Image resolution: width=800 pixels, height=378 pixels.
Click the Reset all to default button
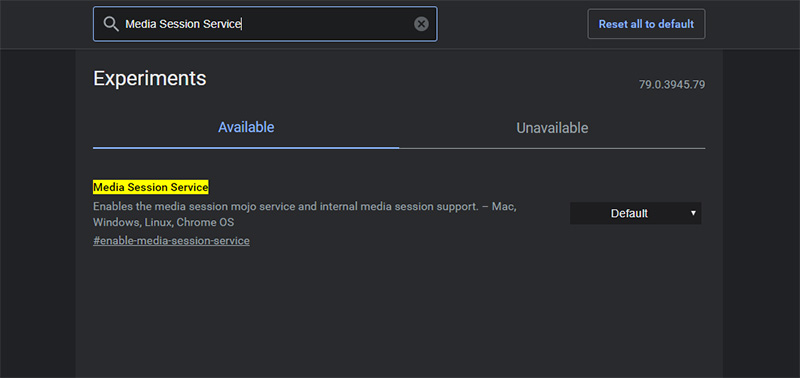tap(646, 24)
